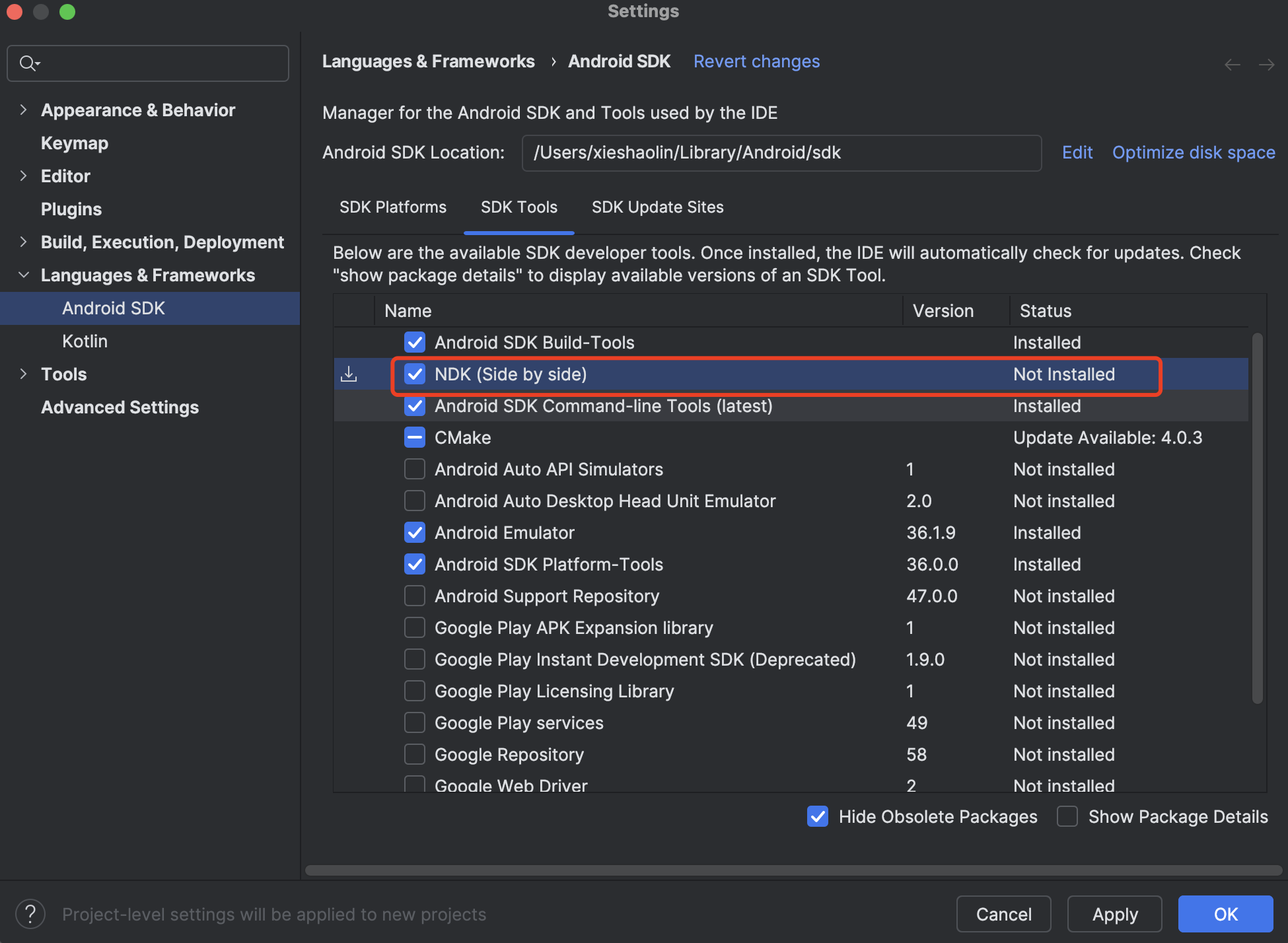Viewport: 1288px width, 943px height.
Task: Expand Appearance & Behavior section
Action: click(24, 110)
